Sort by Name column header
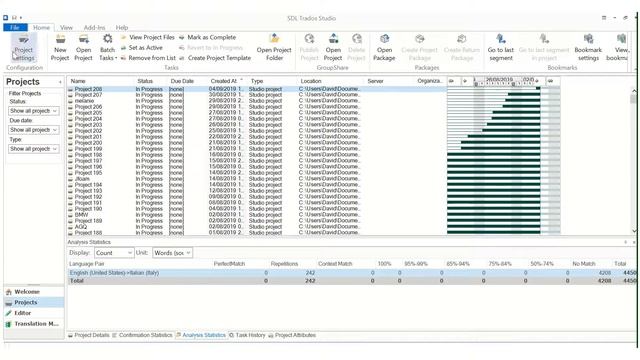 pyautogui.click(x=78, y=81)
